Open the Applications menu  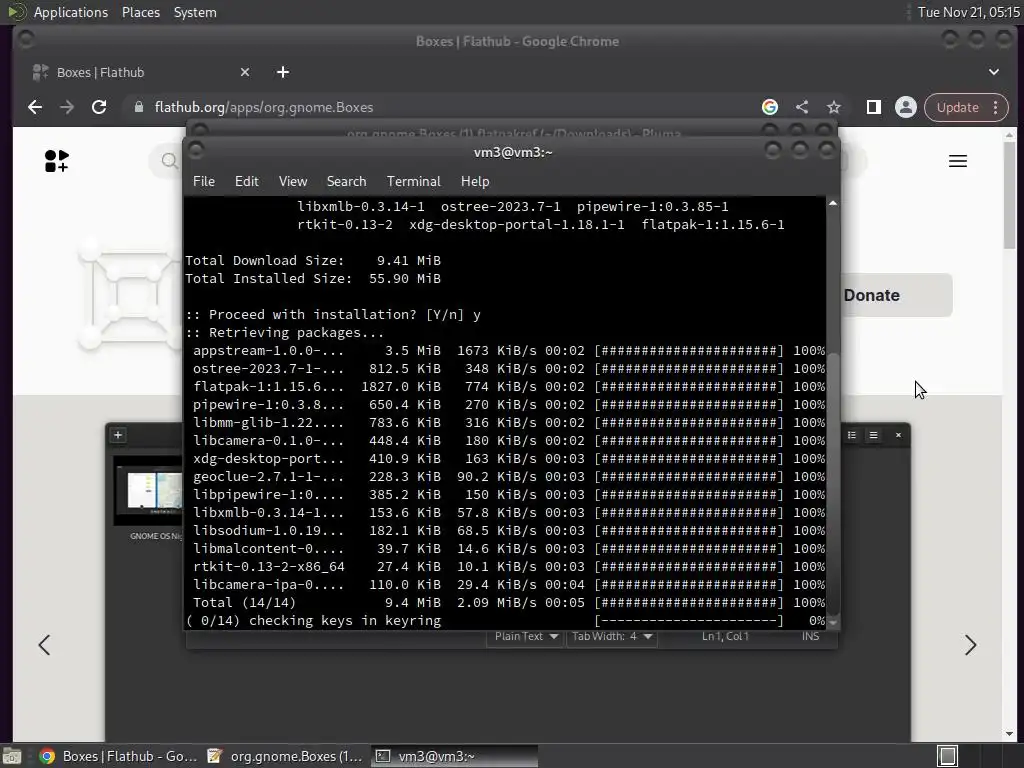pyautogui.click(x=71, y=12)
